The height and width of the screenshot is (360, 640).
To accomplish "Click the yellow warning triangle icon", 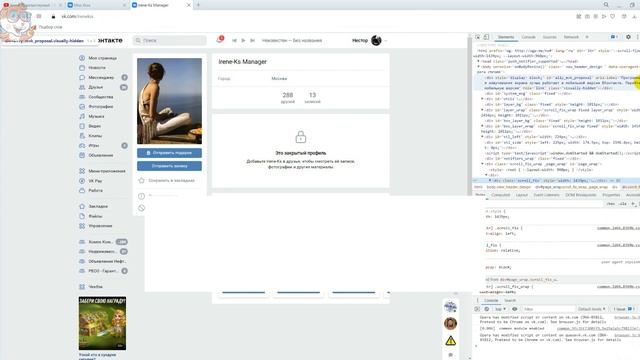I will click(451, 340).
